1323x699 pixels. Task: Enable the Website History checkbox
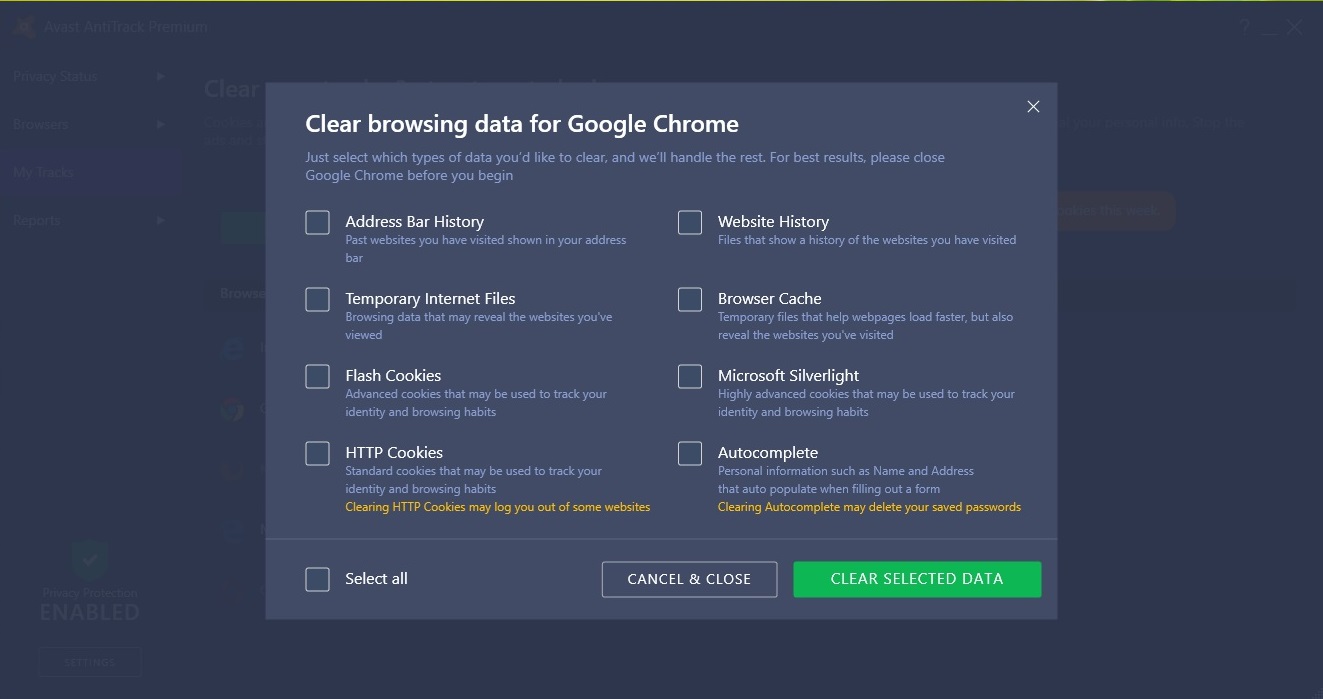pos(690,222)
